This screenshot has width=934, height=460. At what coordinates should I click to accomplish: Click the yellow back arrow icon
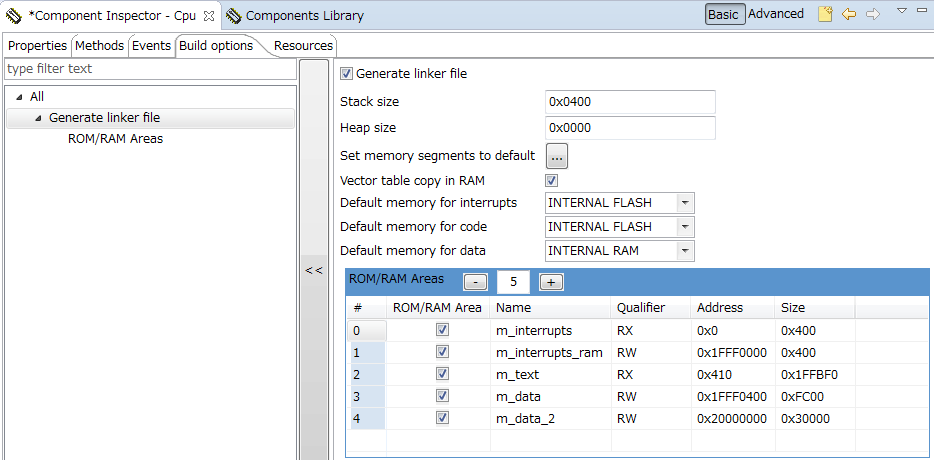point(849,14)
